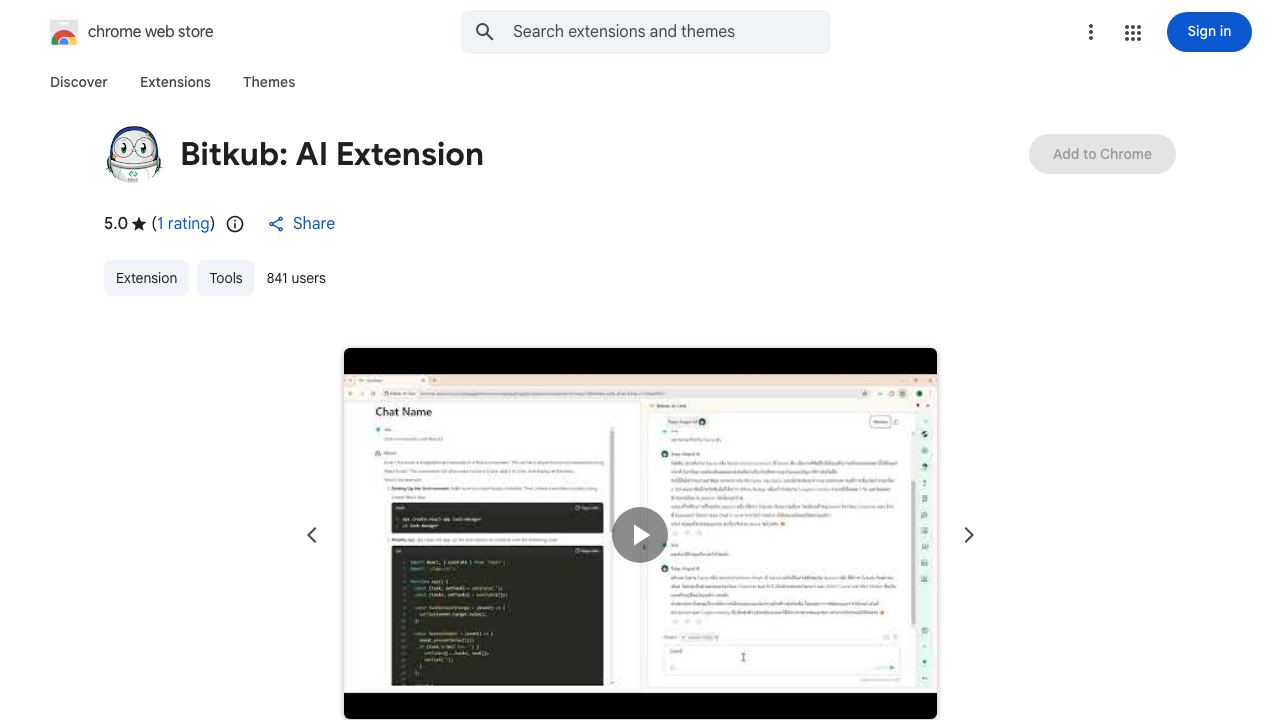Go to the Discover tab
Viewport: 1280px width, 720px height.
tap(79, 82)
